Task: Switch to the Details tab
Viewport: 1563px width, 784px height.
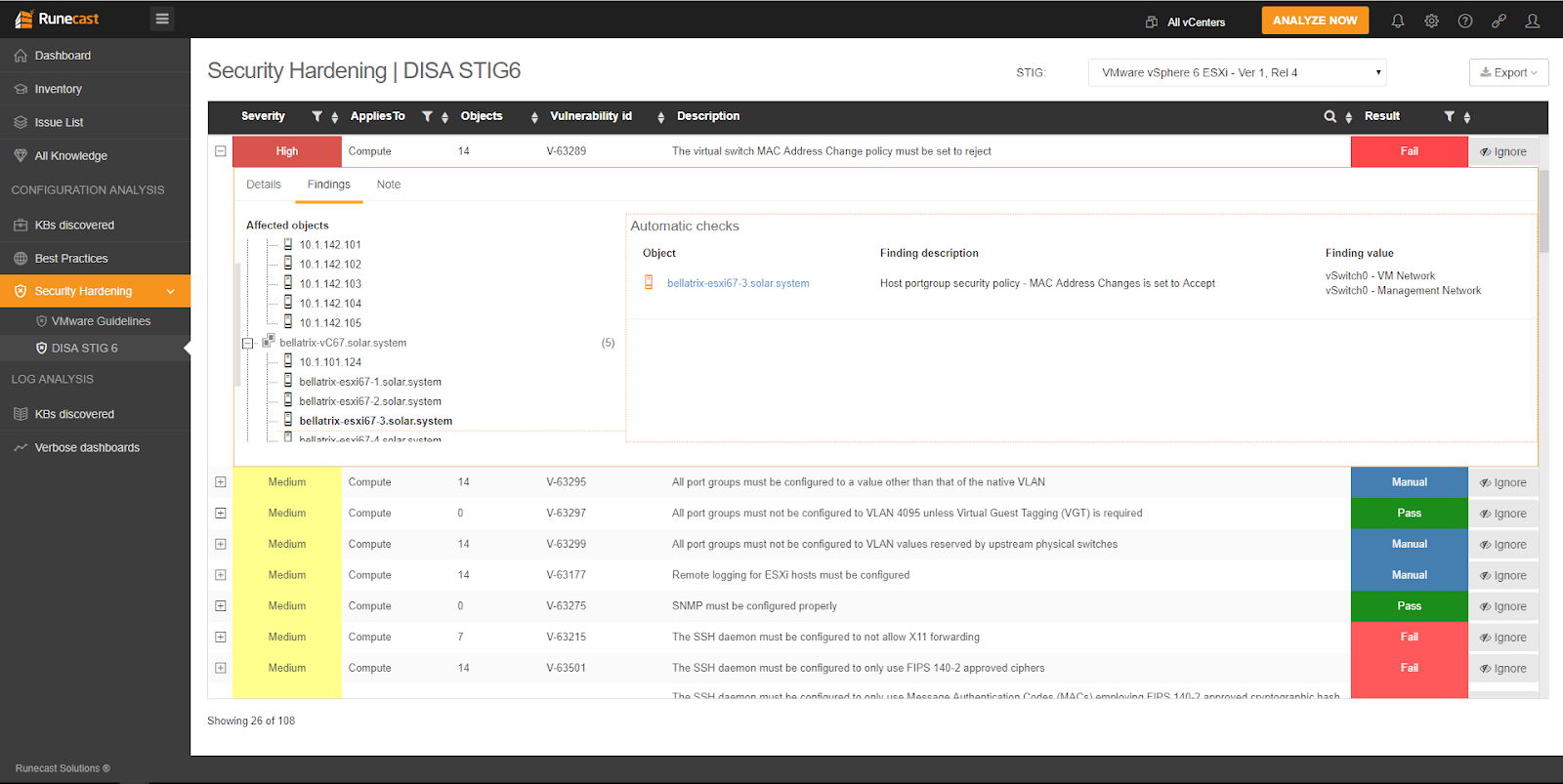Action: pos(264,185)
